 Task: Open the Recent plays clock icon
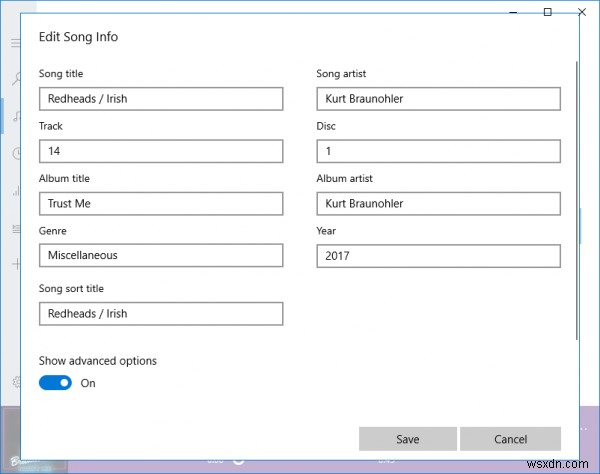coord(17,153)
